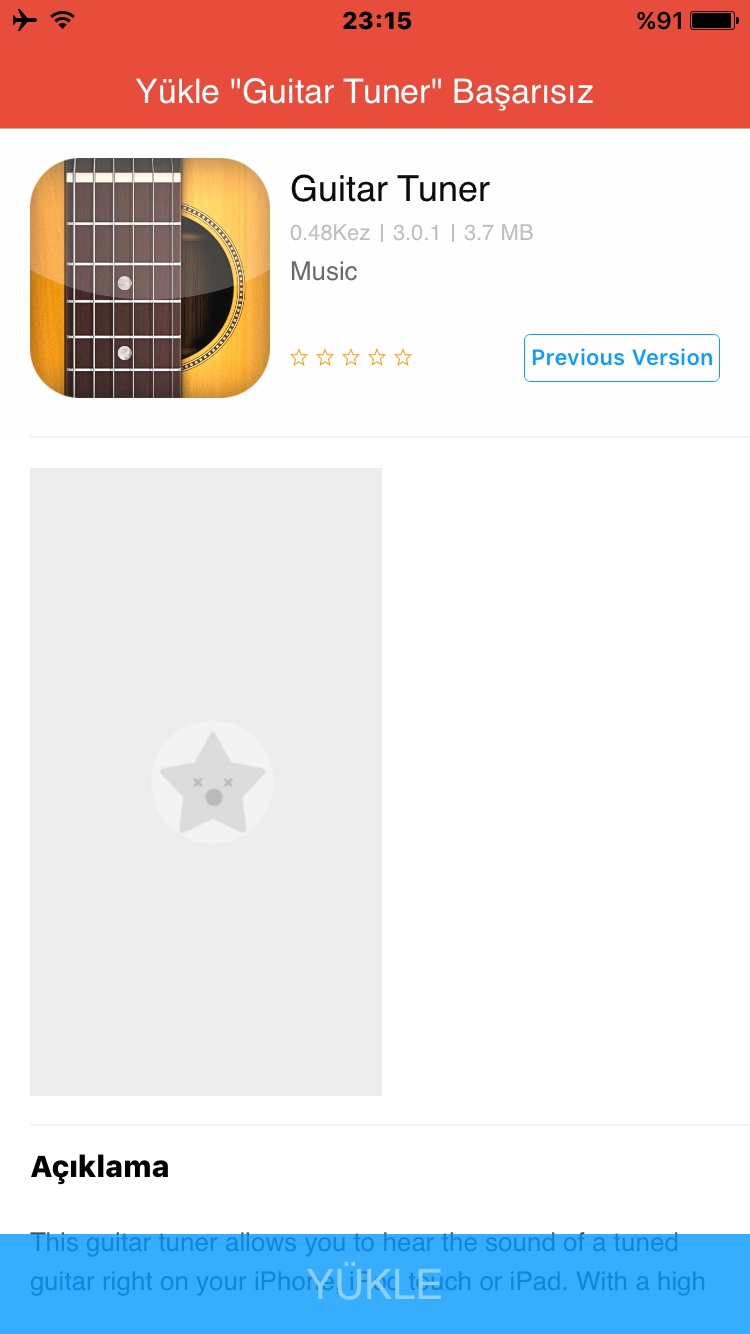Viewport: 750px width, 1334px height.
Task: Tap the gray screenshot placeholder thumbnail
Action: tap(206, 782)
